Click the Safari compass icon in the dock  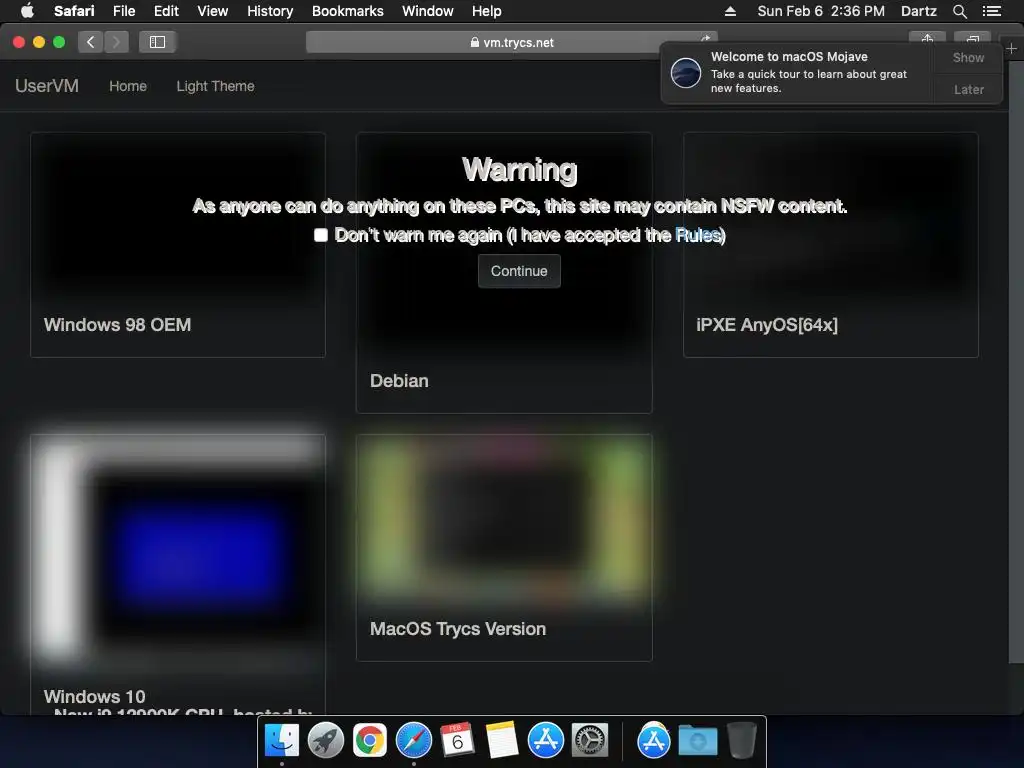coord(414,740)
